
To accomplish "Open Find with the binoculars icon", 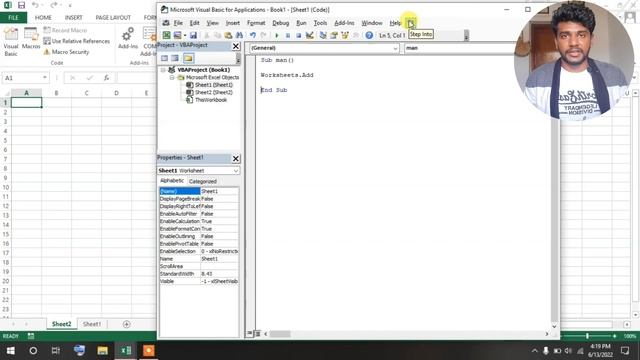I will tap(239, 36).
